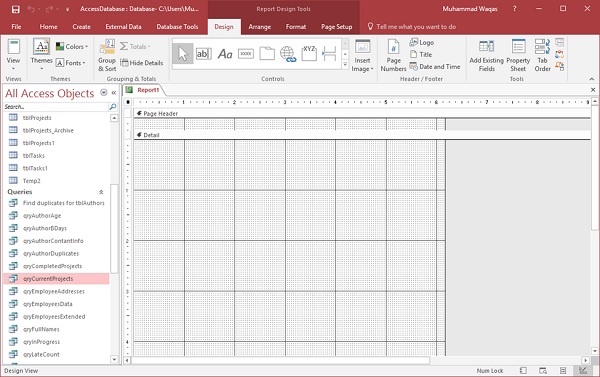600x377 pixels.
Task: Switch to the External Data tab
Action: click(123, 27)
